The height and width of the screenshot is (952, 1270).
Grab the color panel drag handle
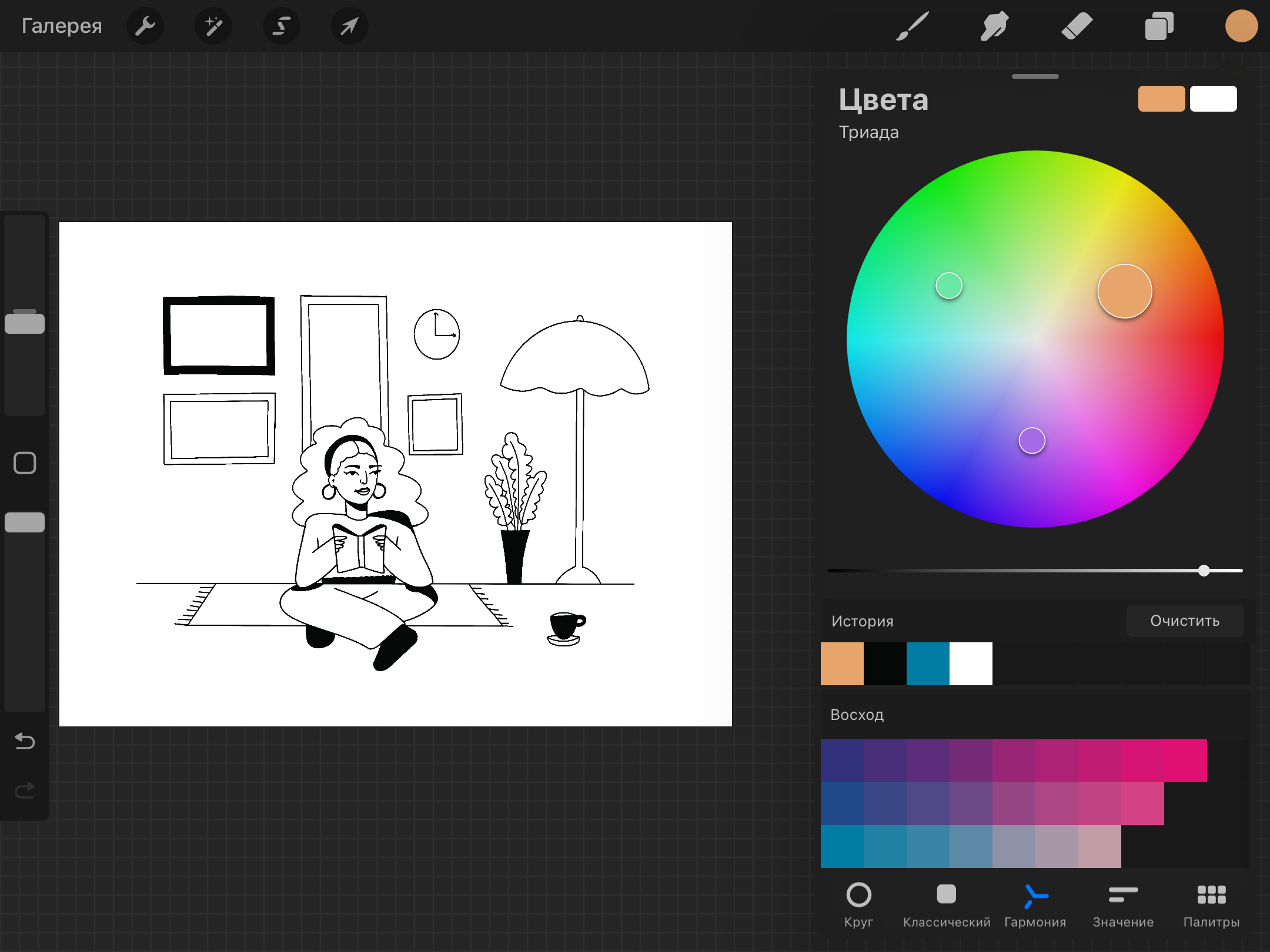click(x=1035, y=76)
